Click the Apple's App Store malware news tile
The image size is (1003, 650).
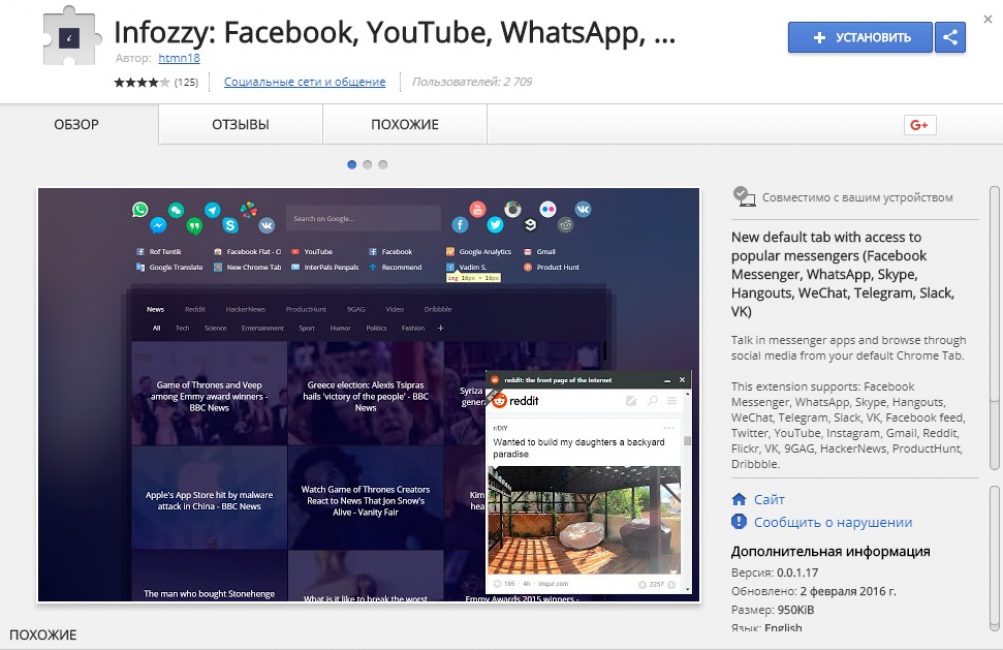tap(209, 498)
